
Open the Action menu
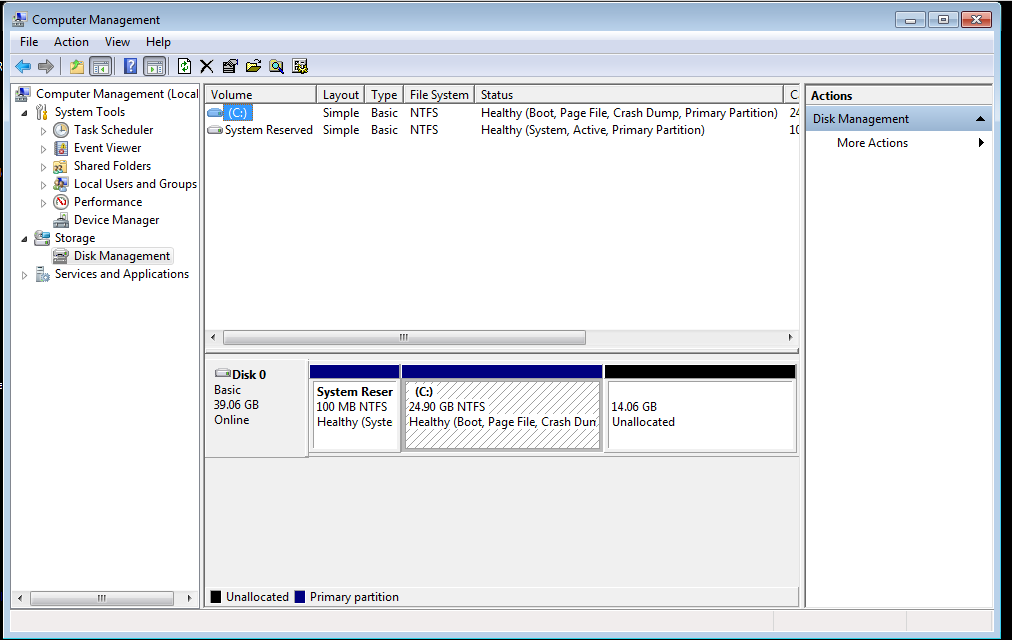point(71,42)
